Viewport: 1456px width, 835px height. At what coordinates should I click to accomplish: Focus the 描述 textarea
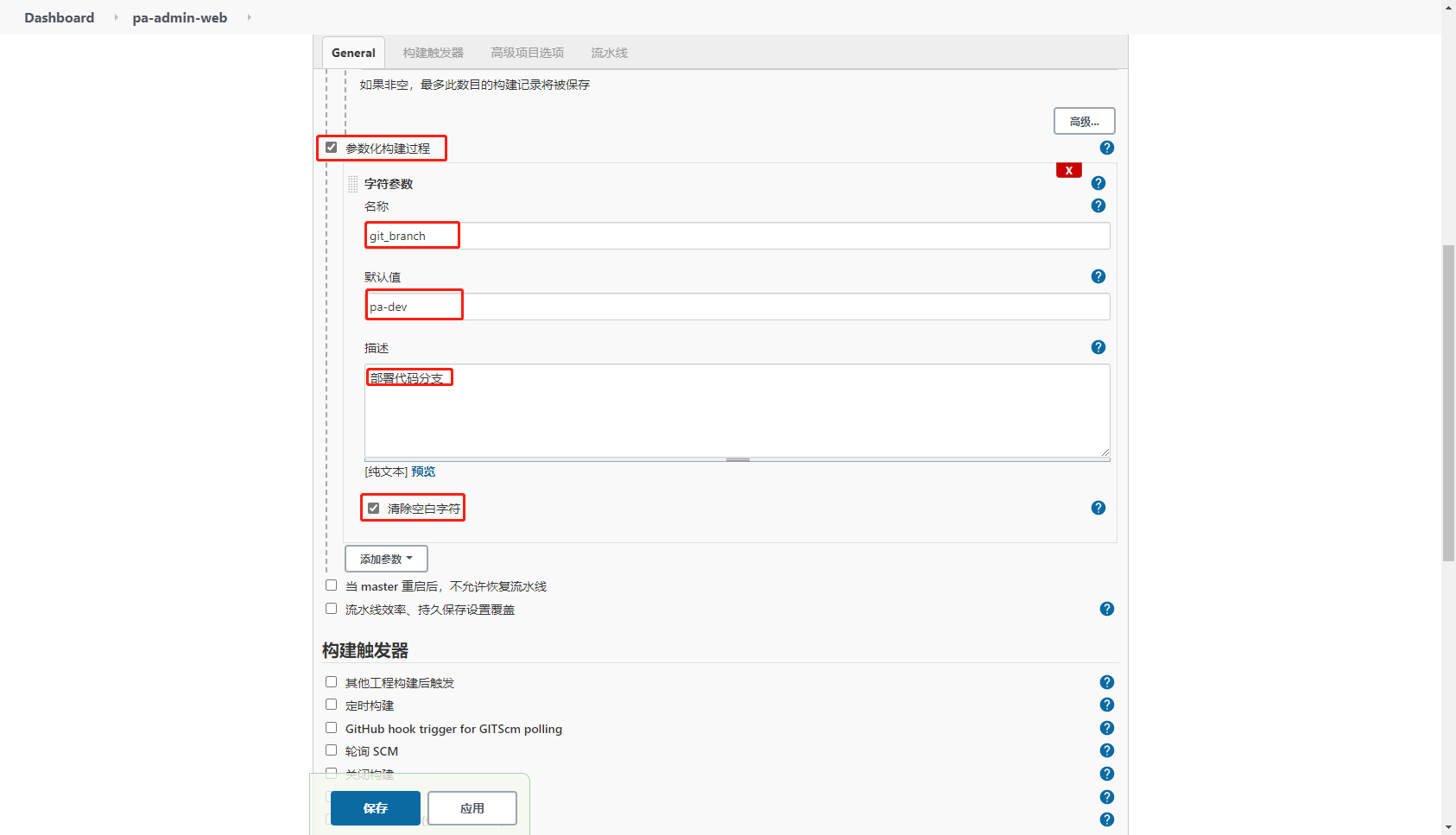coord(737,410)
